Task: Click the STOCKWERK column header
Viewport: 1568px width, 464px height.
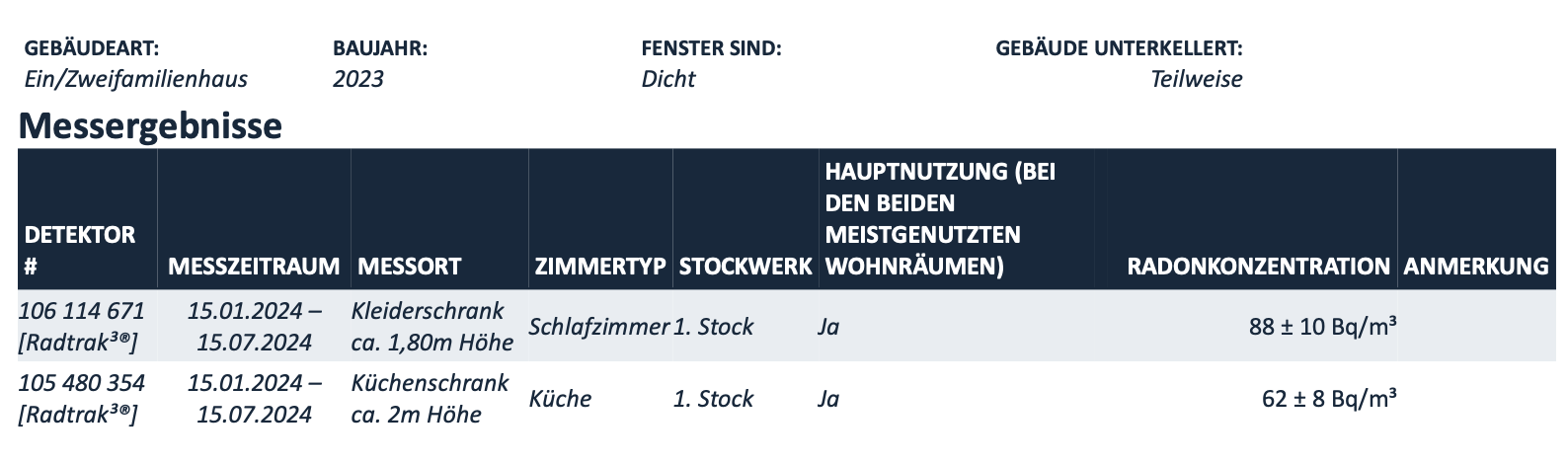Action: (x=745, y=266)
